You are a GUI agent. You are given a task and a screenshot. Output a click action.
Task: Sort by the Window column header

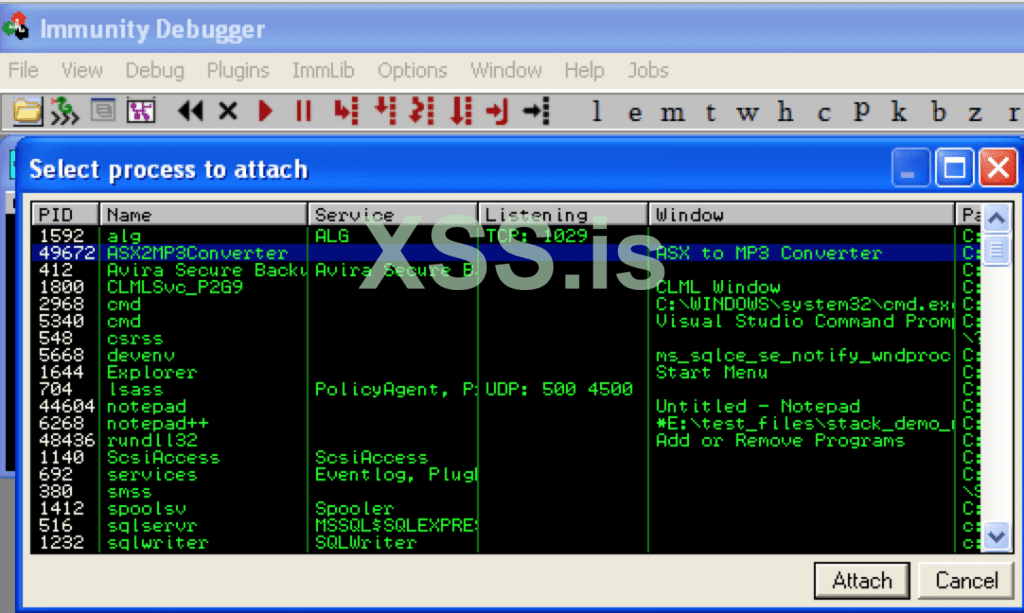[801, 214]
